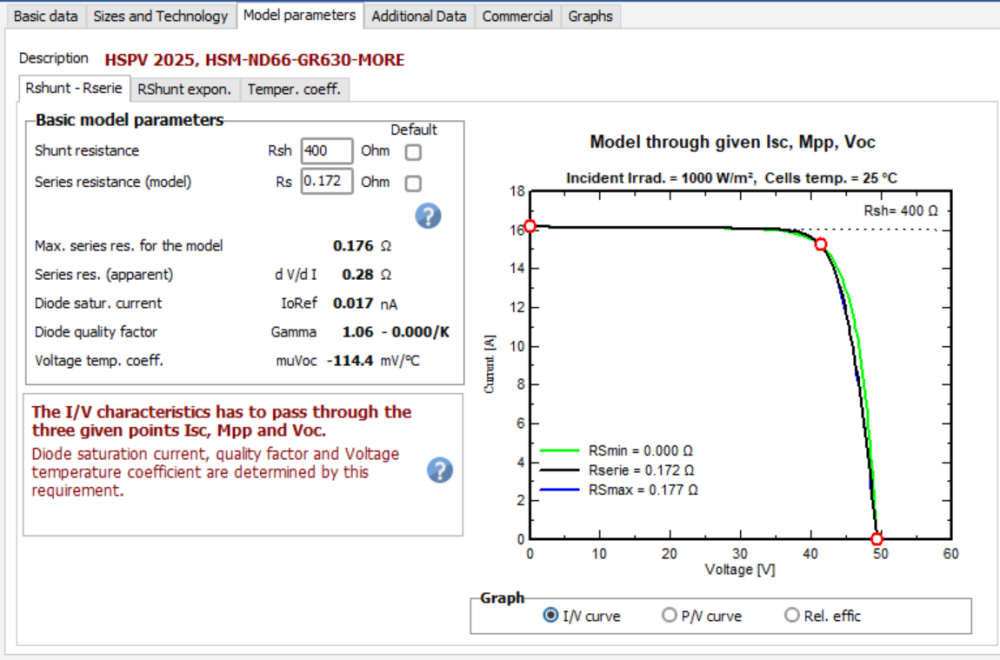The height and width of the screenshot is (660, 1000).
Task: Open the Additional Data tab
Action: [417, 16]
